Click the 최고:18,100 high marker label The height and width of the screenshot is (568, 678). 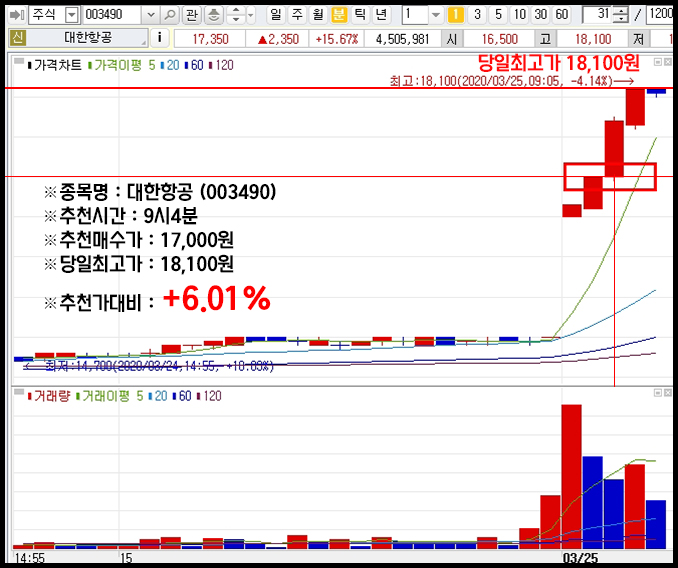511,81
